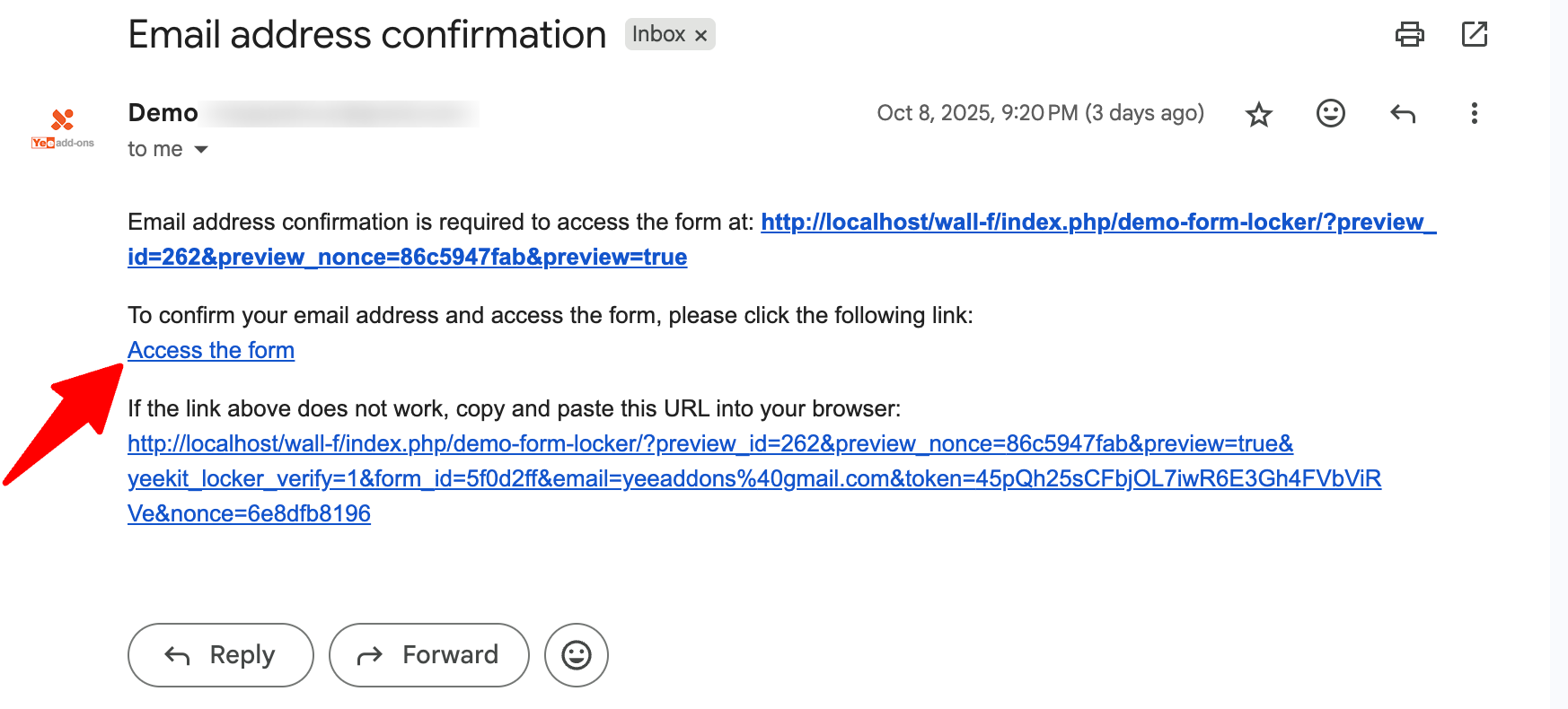Click the Yee add-ons sender avatar
This screenshot has height=709, width=1568.
[62, 128]
